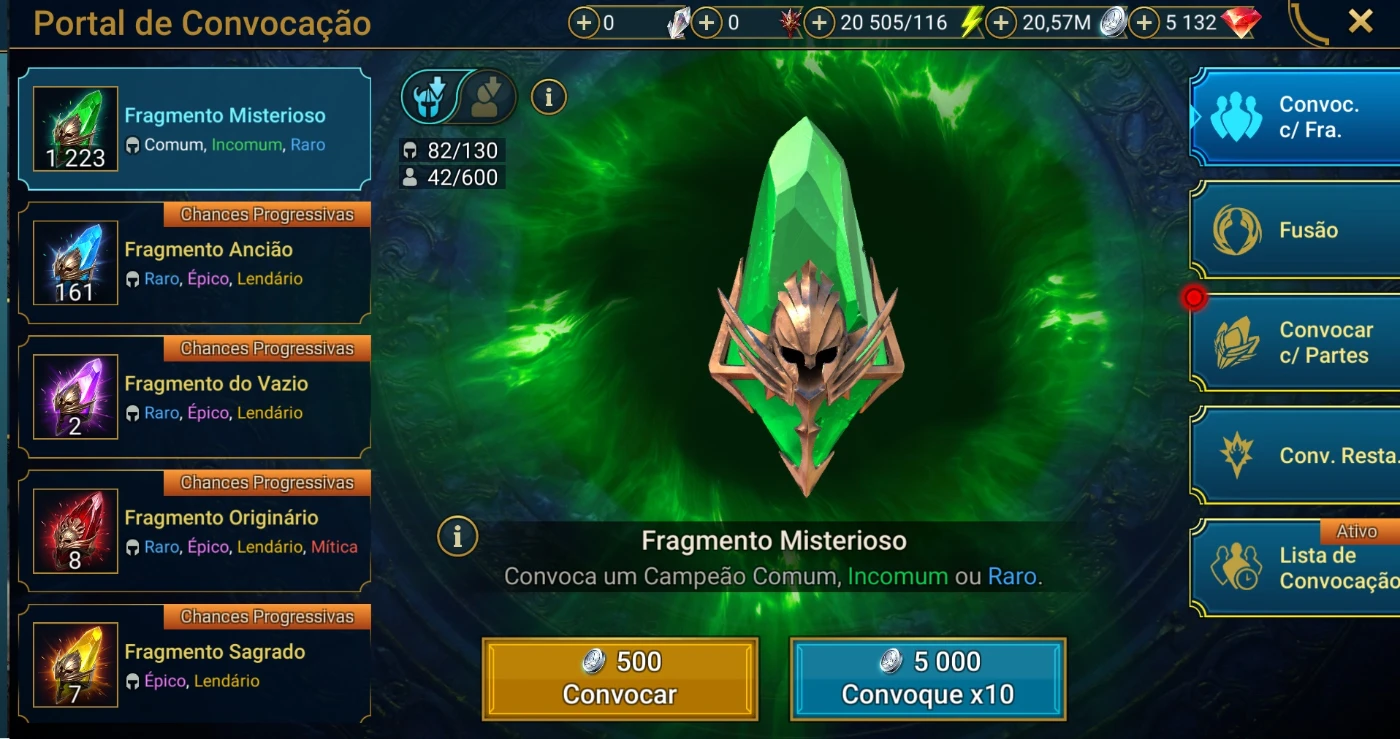This screenshot has width=1400, height=739.
Task: Open Convocar c/ Partes menu
Action: click(1295, 342)
